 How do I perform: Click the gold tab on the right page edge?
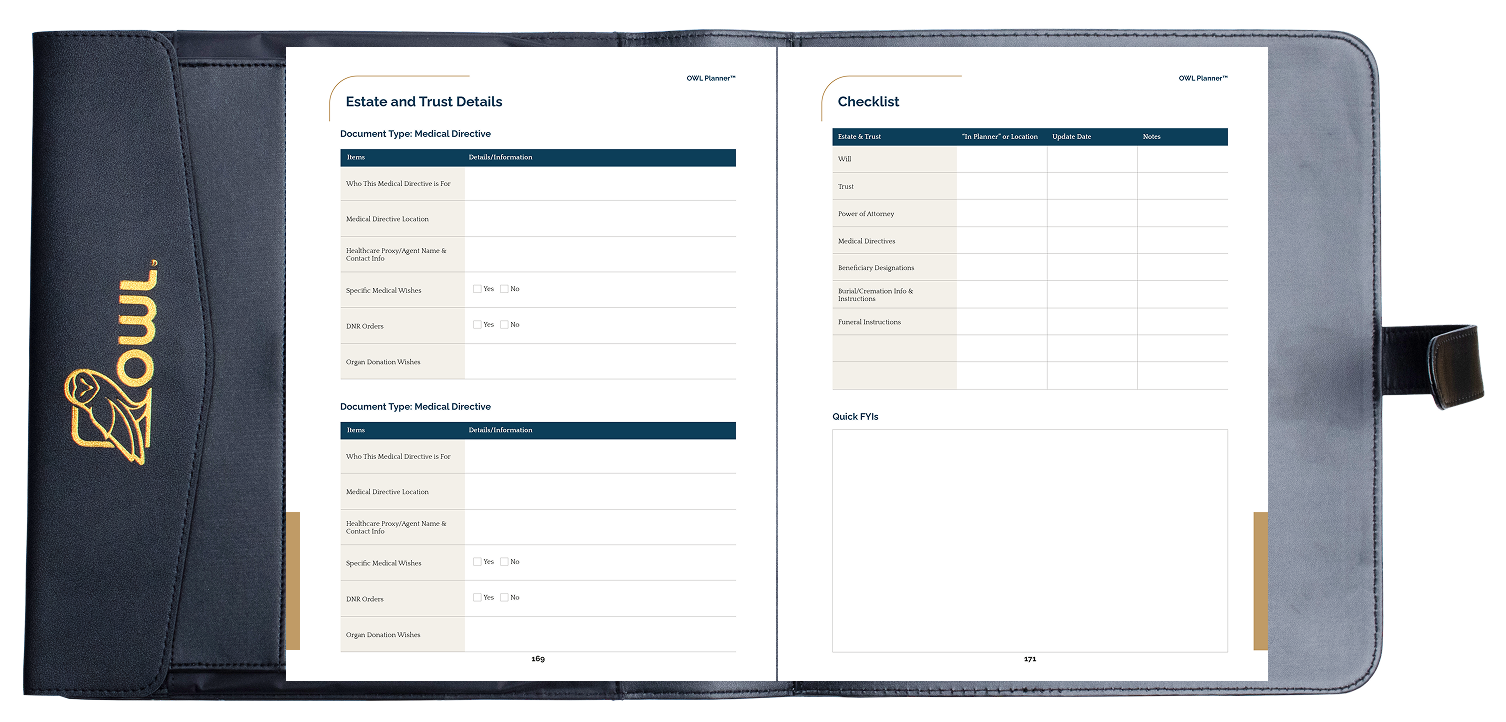pos(1260,580)
